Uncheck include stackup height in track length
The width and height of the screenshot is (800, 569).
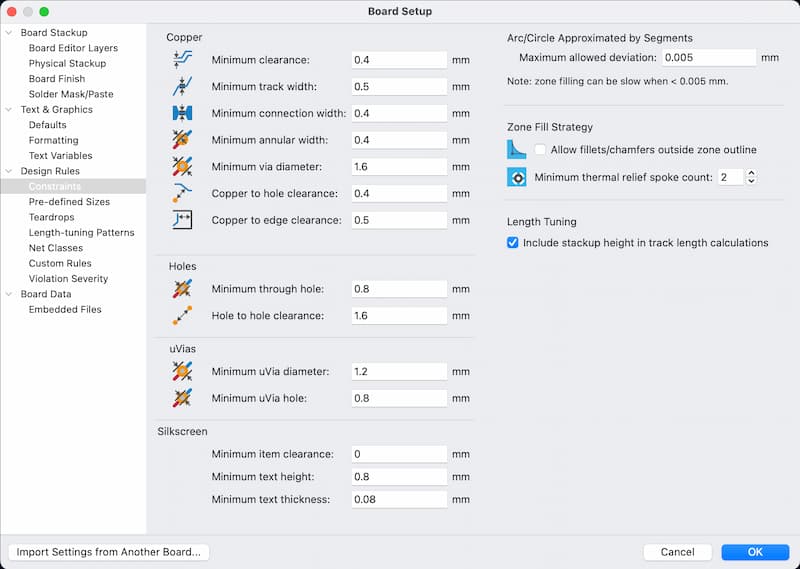coord(513,242)
